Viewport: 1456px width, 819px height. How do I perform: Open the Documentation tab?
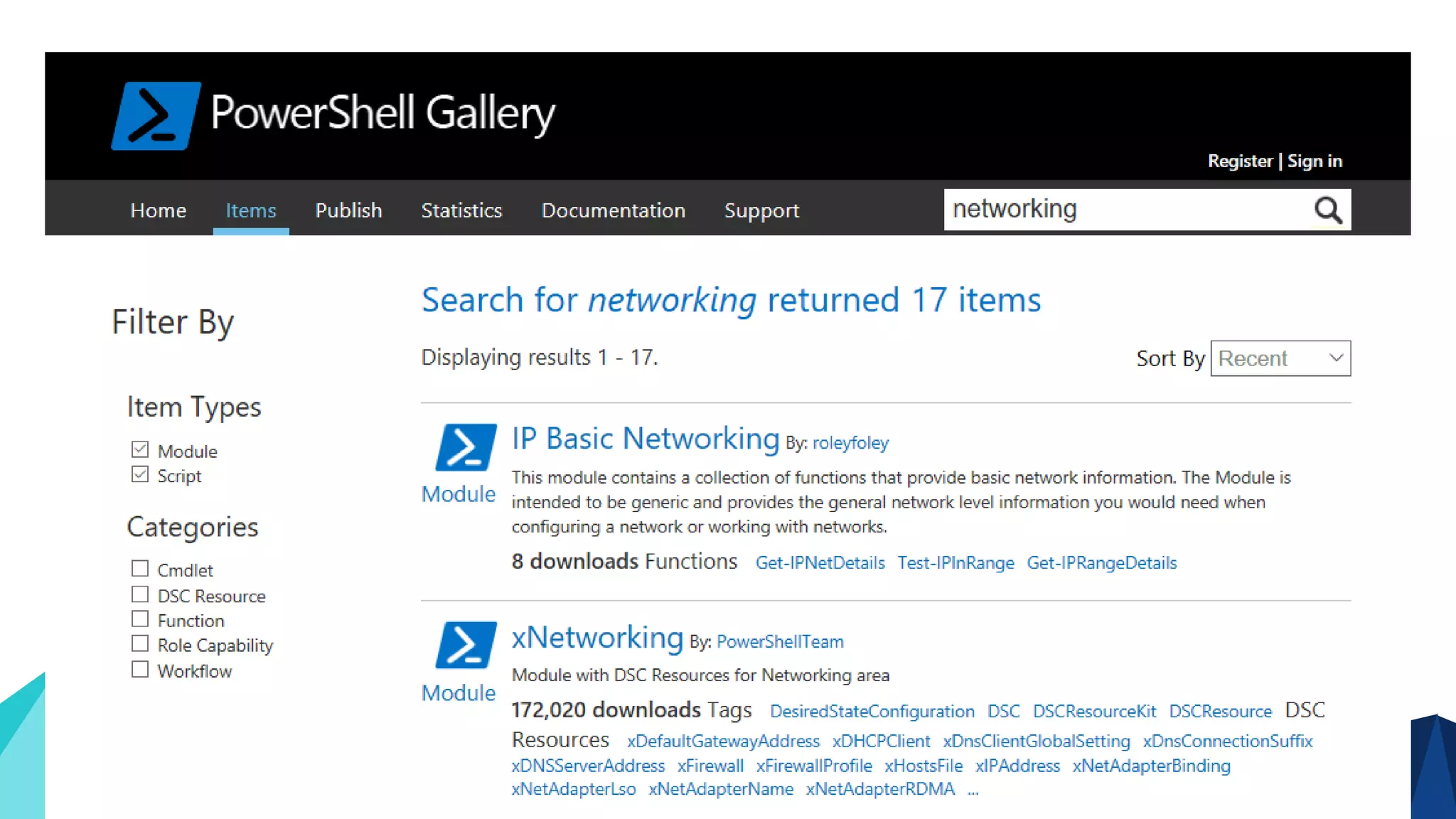[614, 210]
